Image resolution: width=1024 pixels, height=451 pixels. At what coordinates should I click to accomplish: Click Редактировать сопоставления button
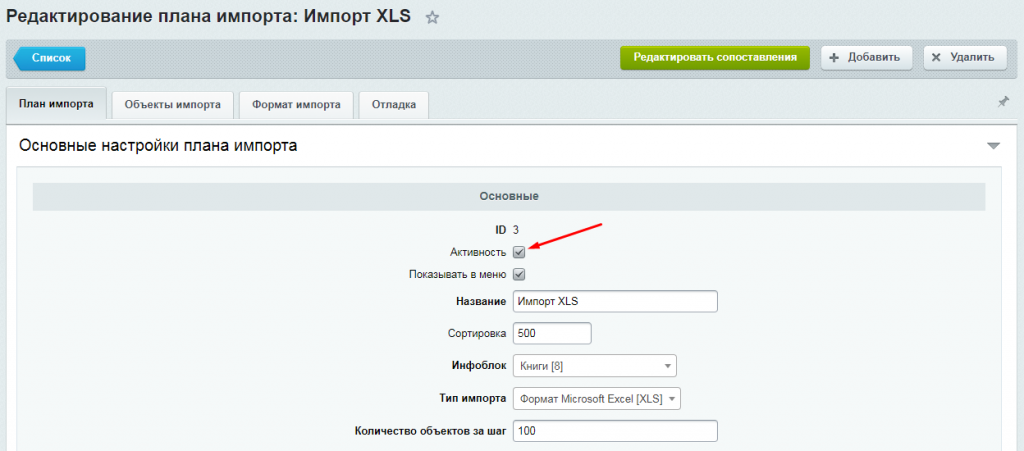tap(714, 57)
